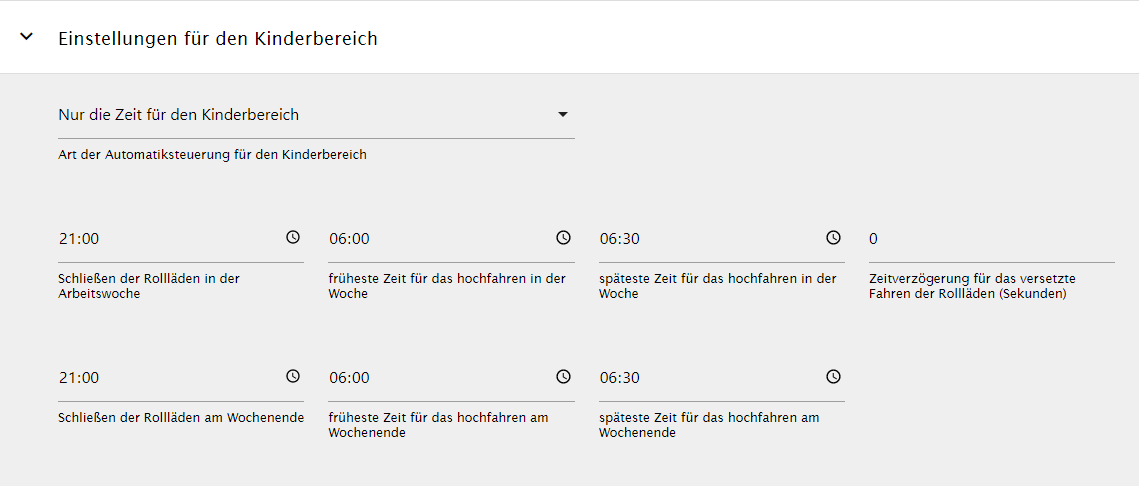The image size is (1139, 486).
Task: Click label 'Schließen der Rollläden in der Arbeitswoche'
Action: coord(149,286)
